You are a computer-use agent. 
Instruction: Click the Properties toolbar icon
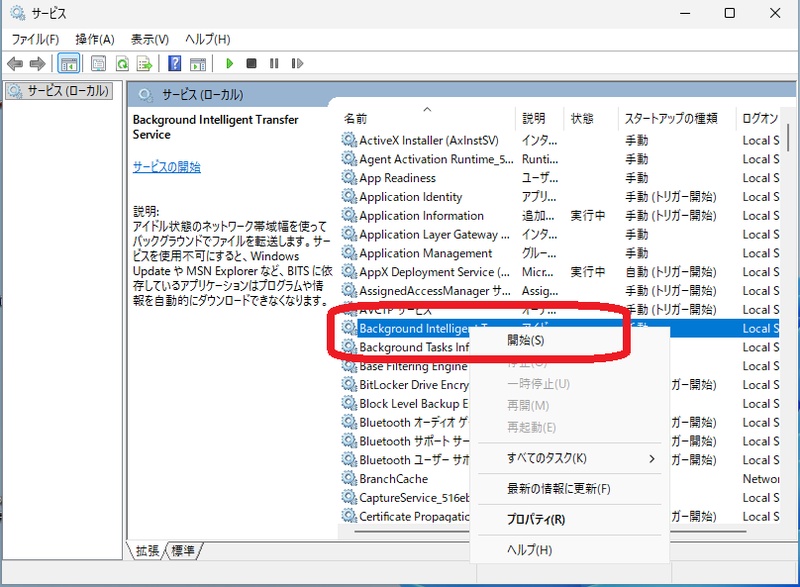(x=98, y=64)
